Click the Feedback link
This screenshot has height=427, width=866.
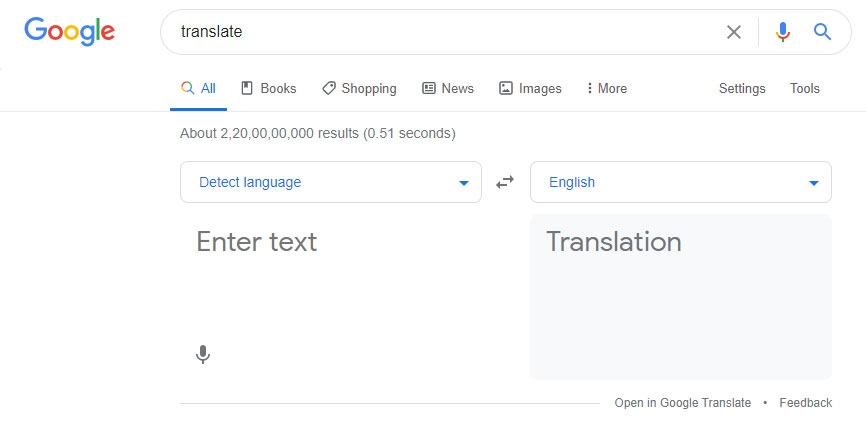(x=806, y=403)
